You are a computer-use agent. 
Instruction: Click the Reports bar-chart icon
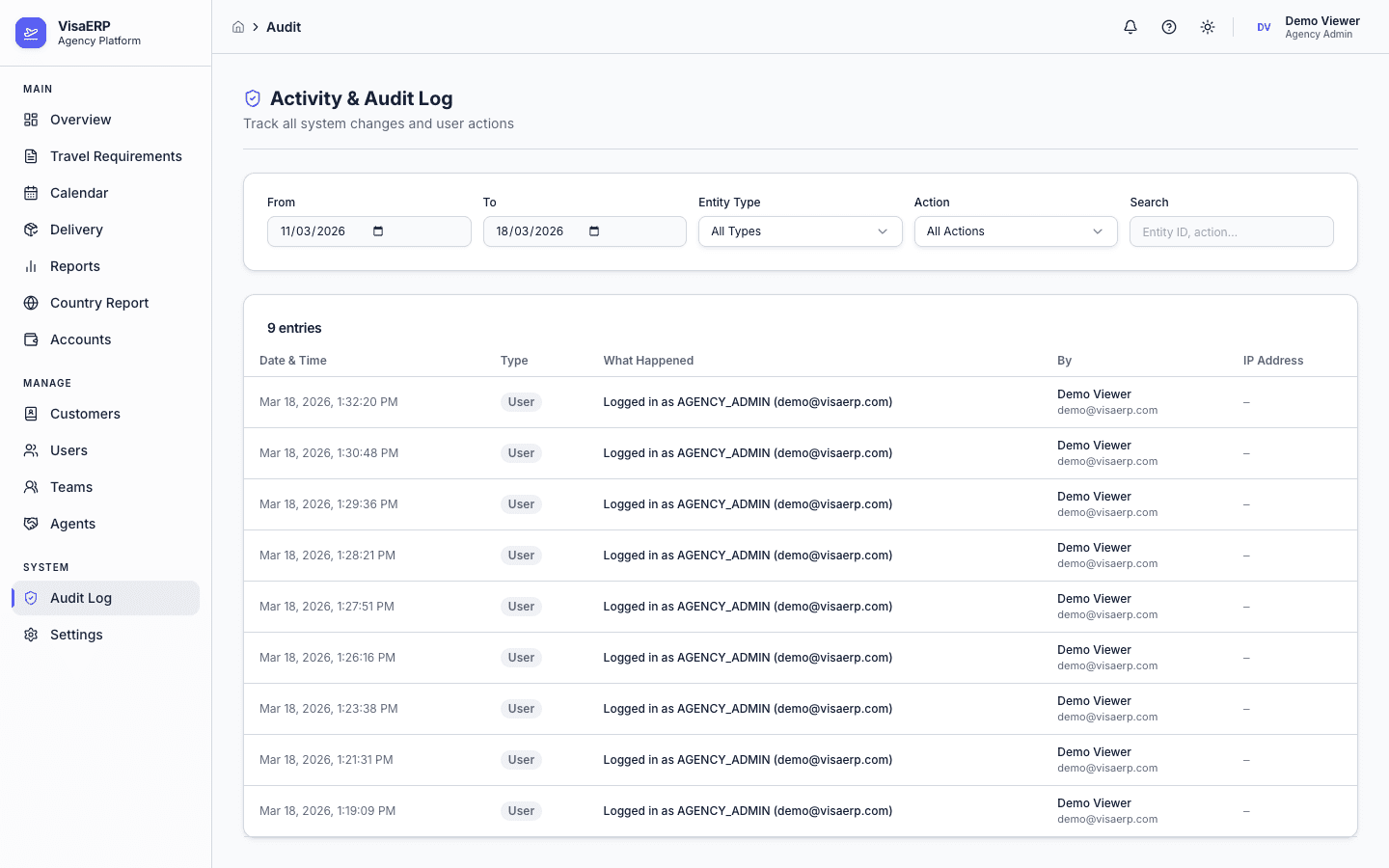click(31, 265)
